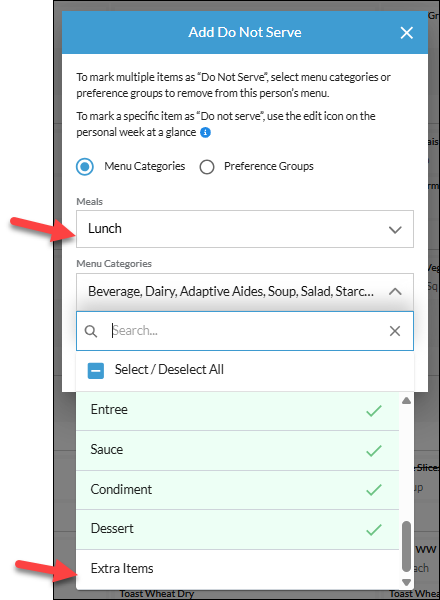The width and height of the screenshot is (440, 600).
Task: Select the Menu Categories radio button
Action: click(85, 167)
